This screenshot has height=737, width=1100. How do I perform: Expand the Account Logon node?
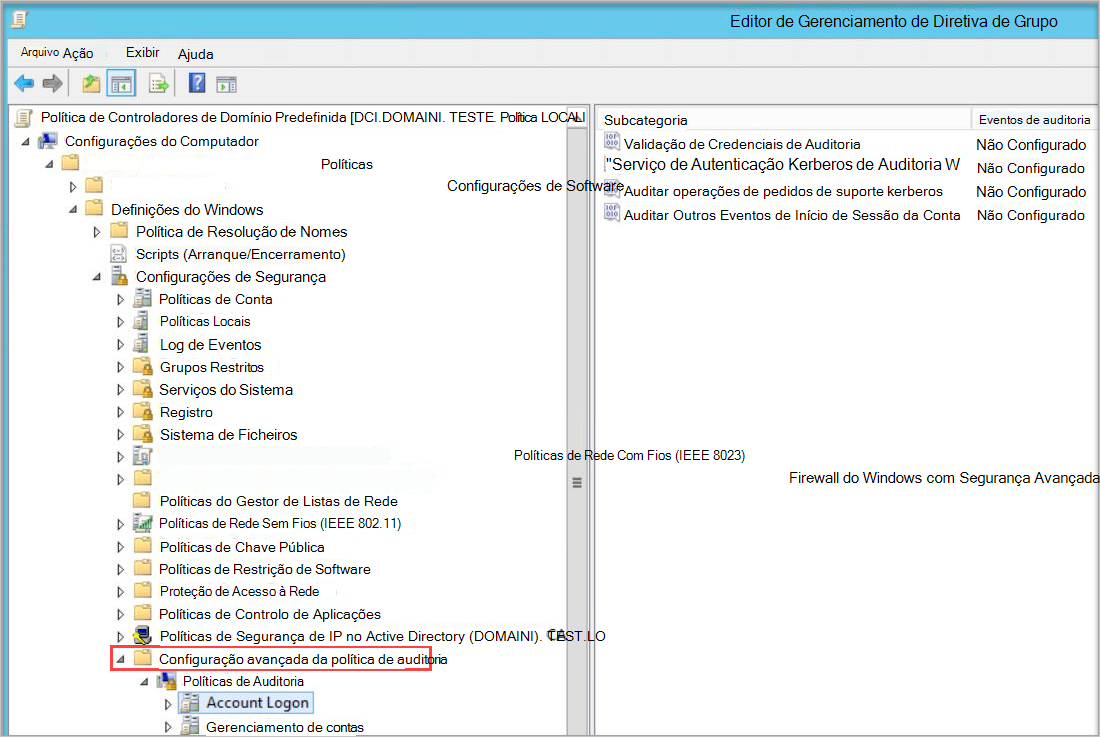tap(168, 703)
